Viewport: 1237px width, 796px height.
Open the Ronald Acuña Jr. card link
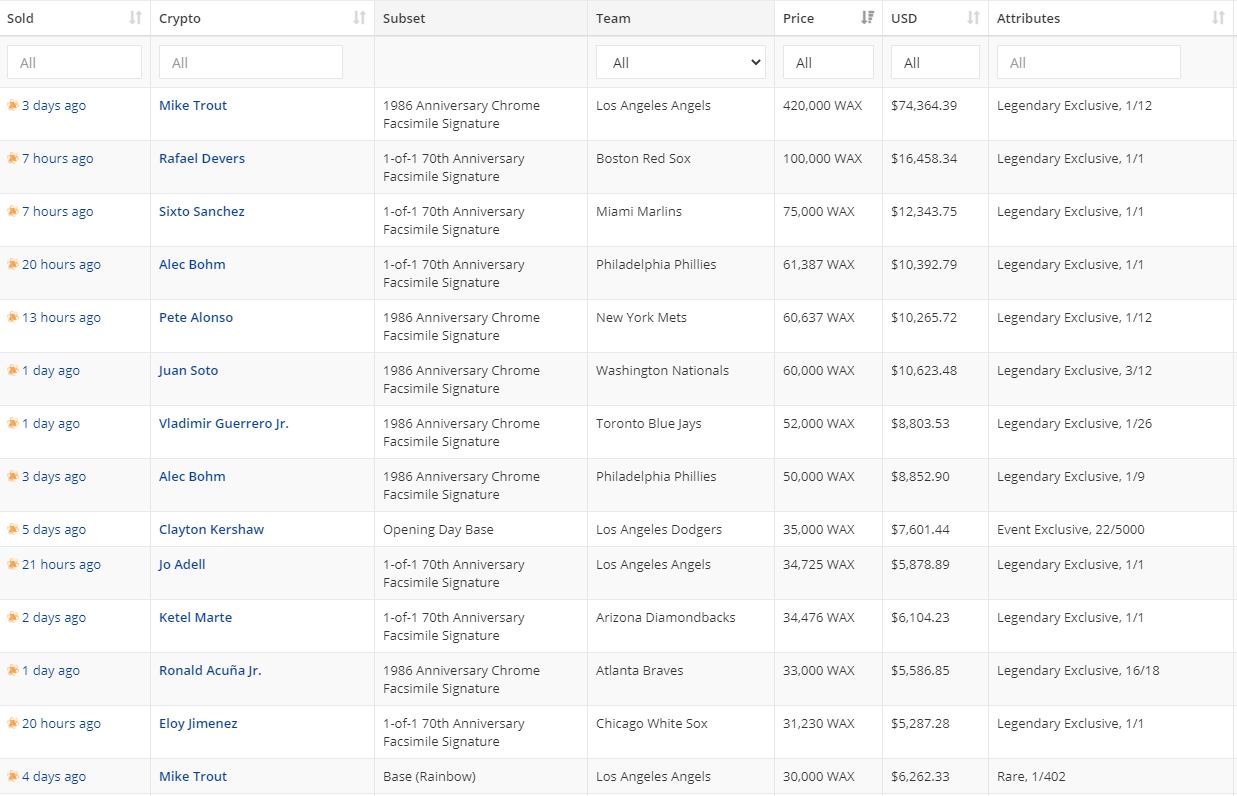[x=210, y=670]
